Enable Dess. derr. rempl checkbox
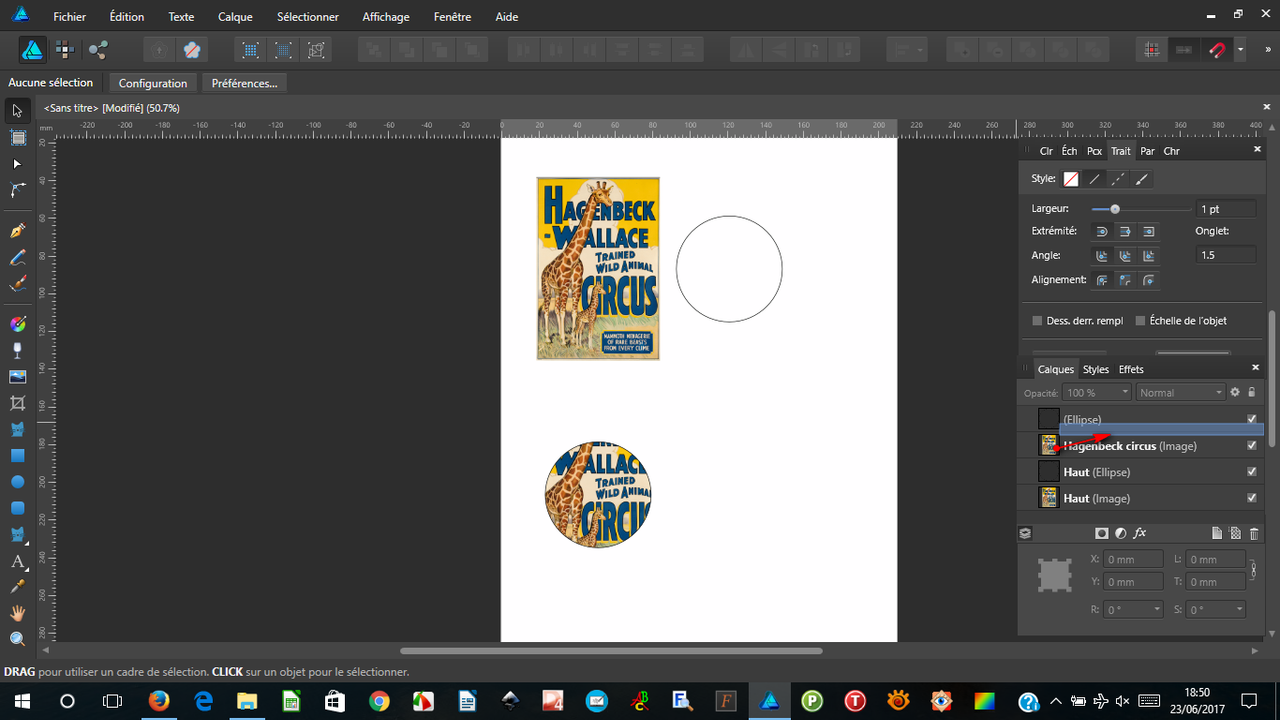 pos(1037,321)
